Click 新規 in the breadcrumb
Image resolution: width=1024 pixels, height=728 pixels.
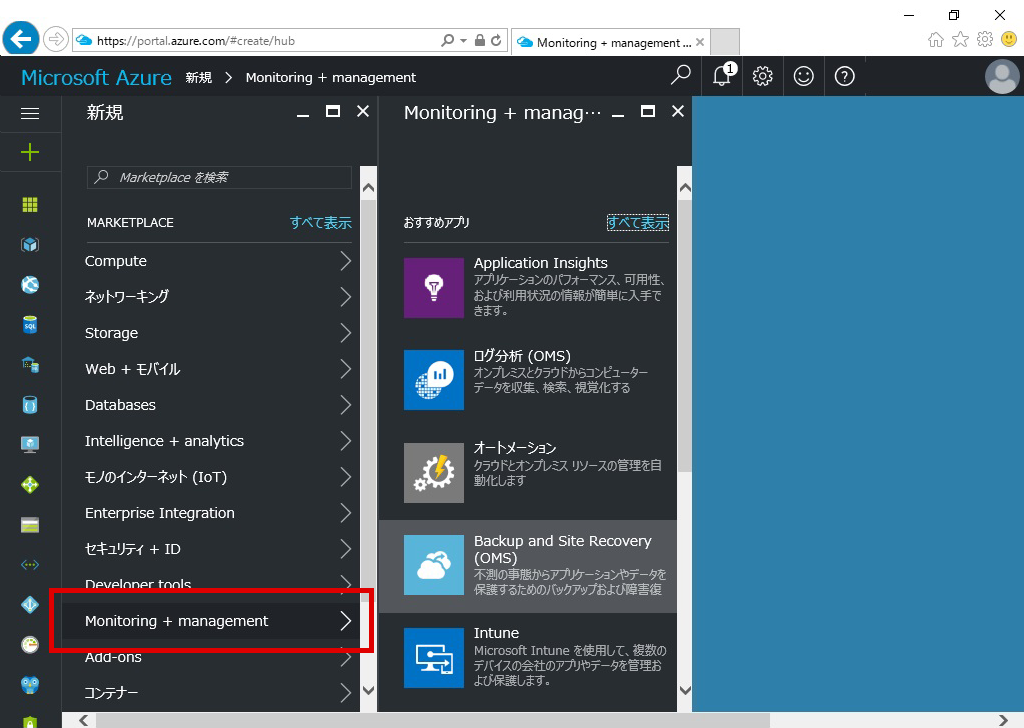tap(199, 78)
